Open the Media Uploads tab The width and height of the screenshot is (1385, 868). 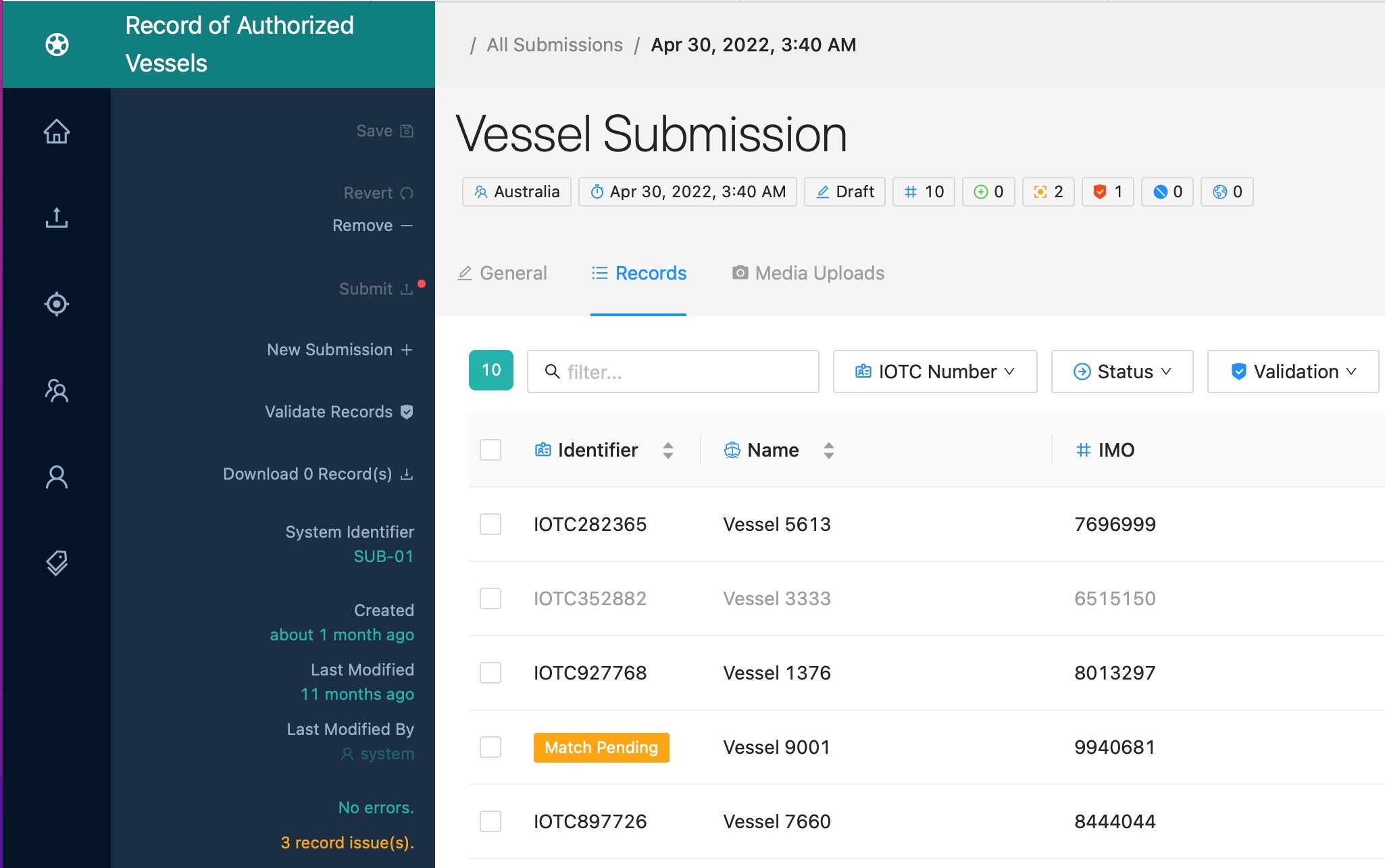point(808,273)
